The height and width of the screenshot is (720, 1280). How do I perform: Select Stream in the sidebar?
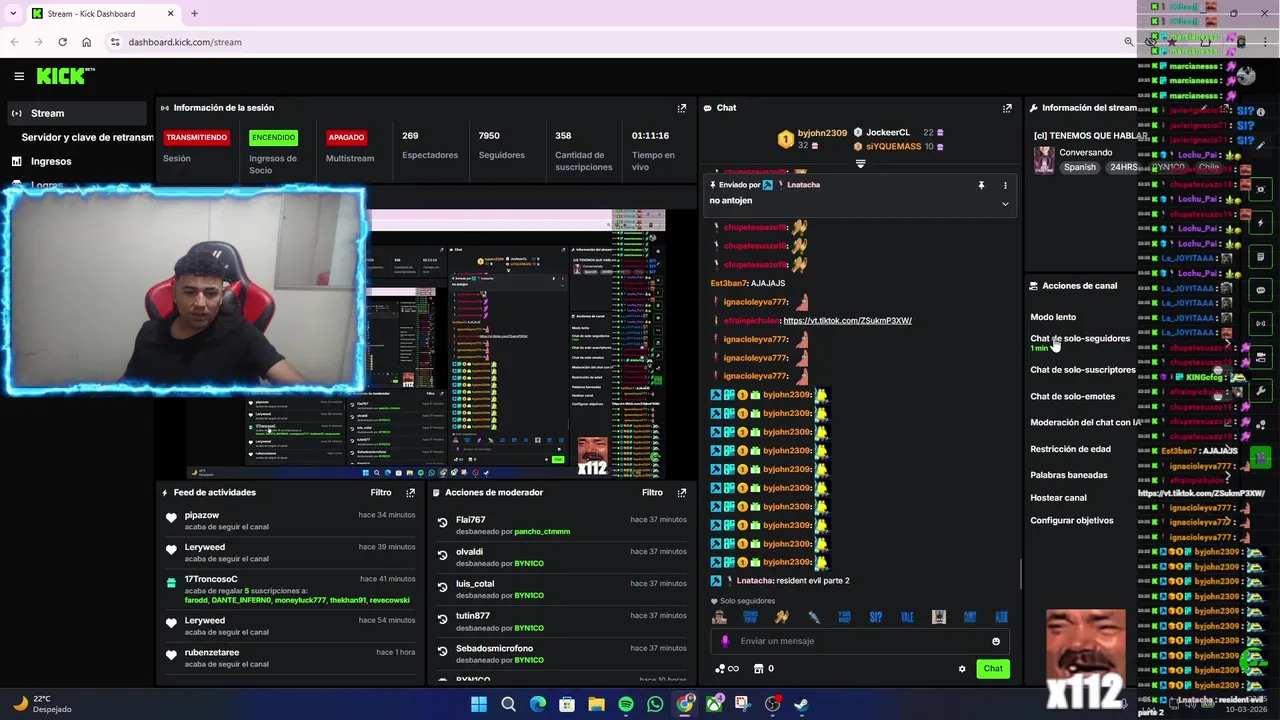pos(77,113)
